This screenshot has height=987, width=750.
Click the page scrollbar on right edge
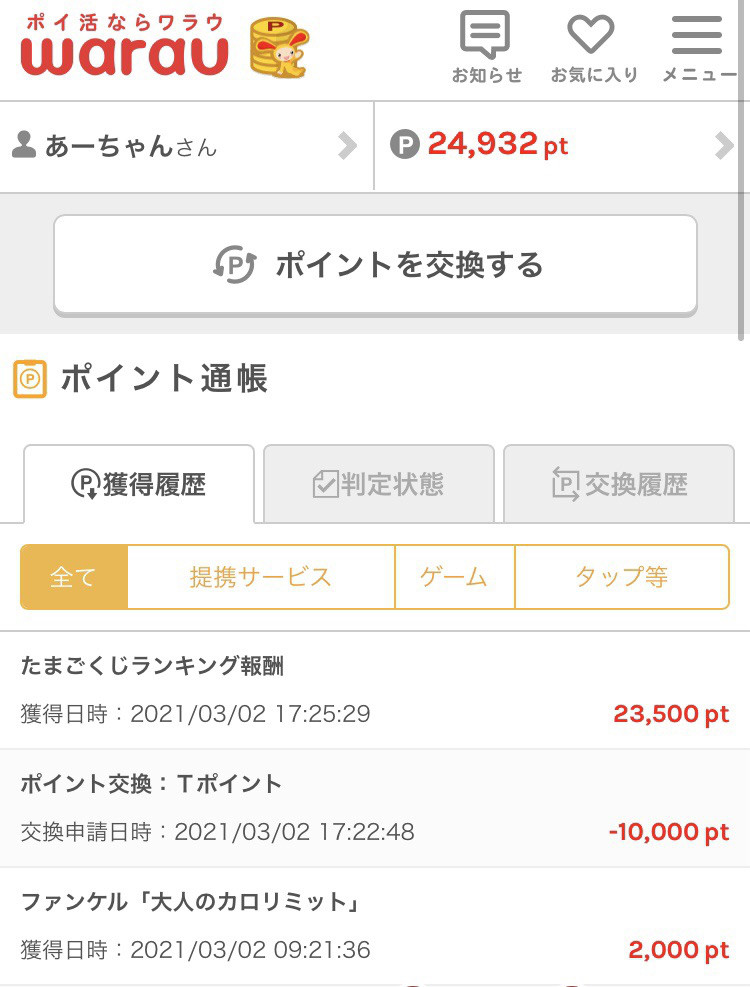pos(744,170)
